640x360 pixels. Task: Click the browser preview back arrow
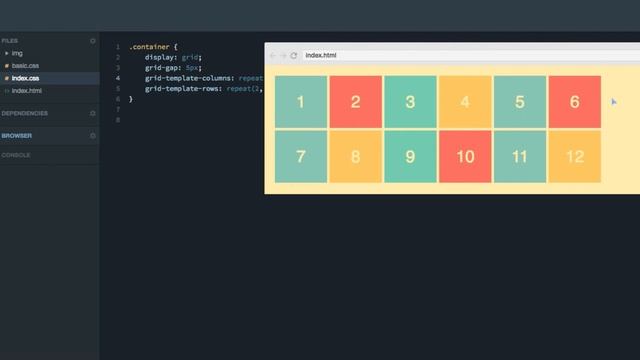tap(273, 55)
